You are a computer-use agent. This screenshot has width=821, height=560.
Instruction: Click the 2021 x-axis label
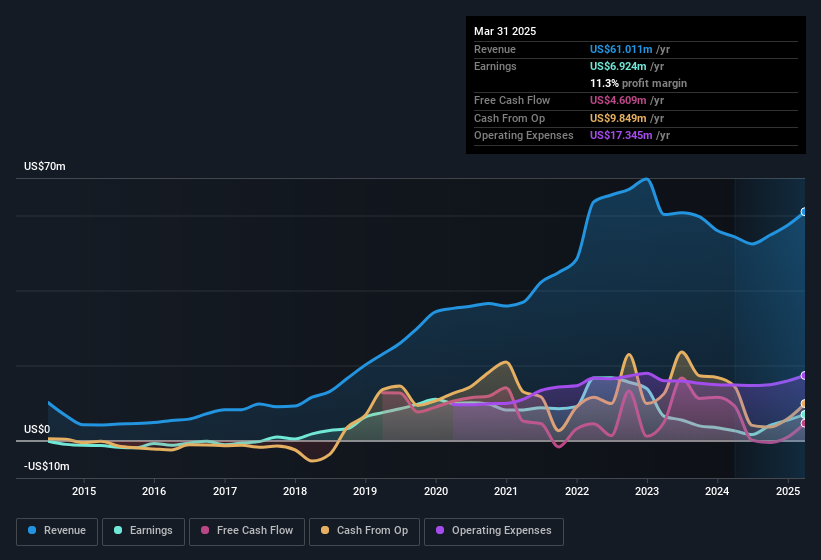point(506,491)
